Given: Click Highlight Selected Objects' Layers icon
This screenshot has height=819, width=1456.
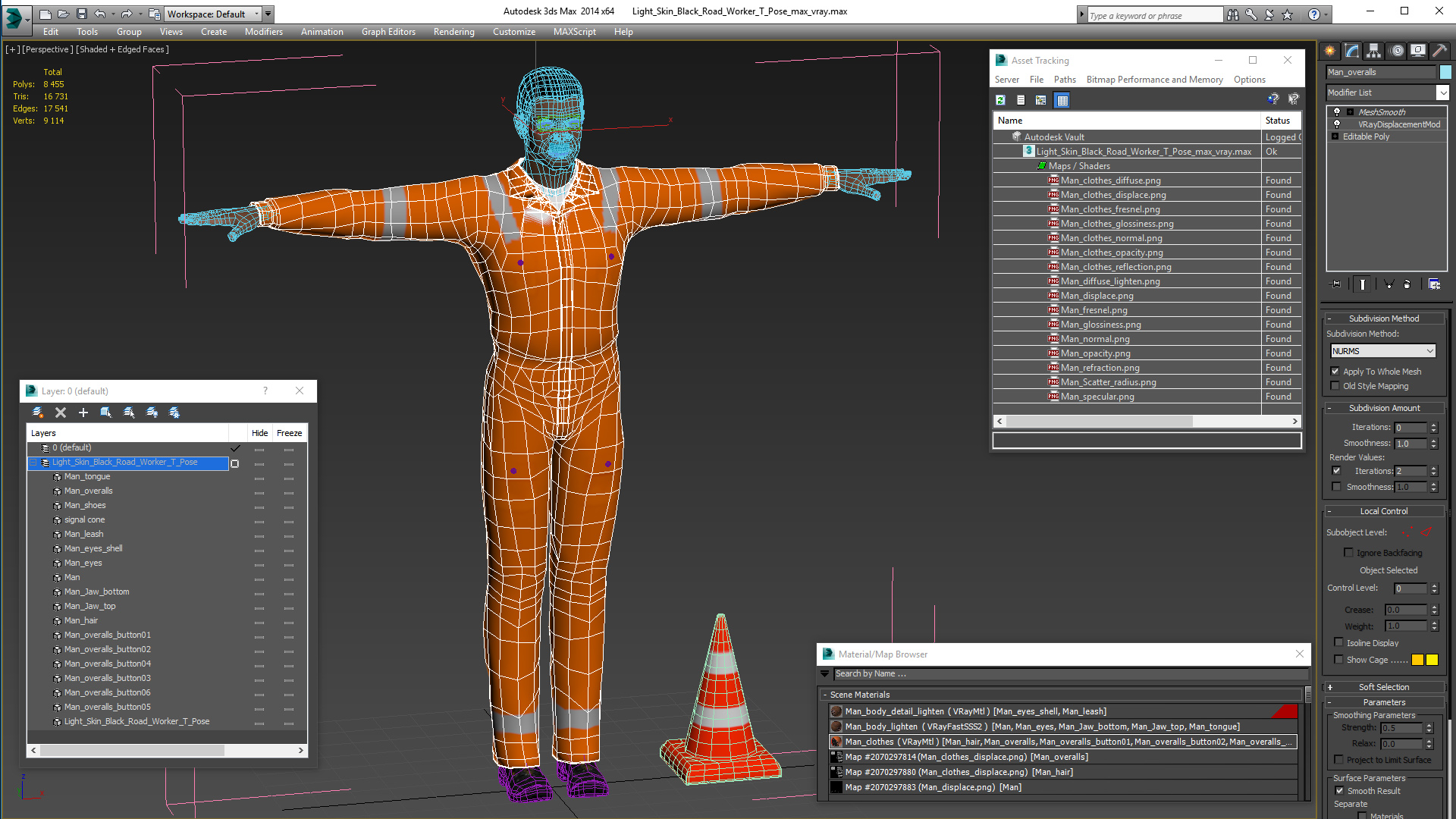Looking at the screenshot, I should 129,413.
